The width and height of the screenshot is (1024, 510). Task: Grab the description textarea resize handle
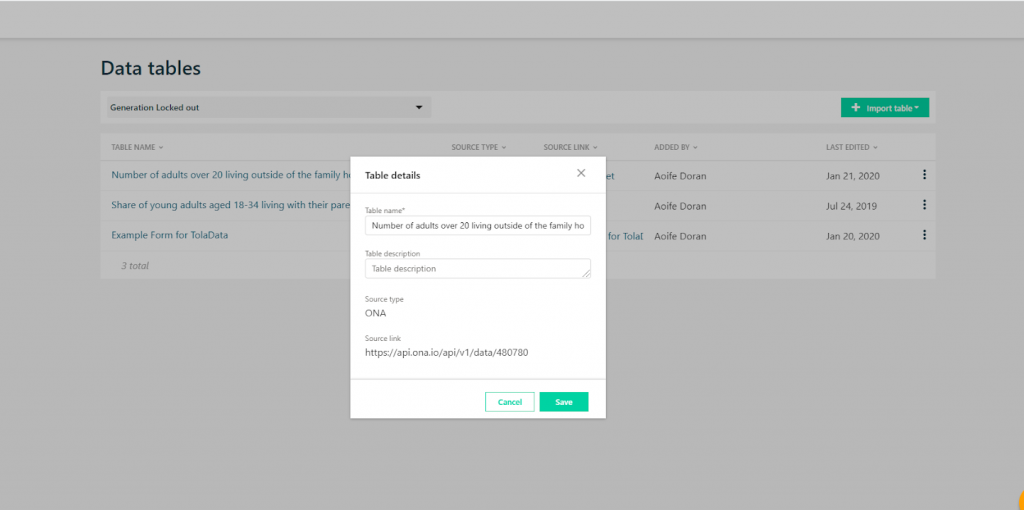coord(586,274)
